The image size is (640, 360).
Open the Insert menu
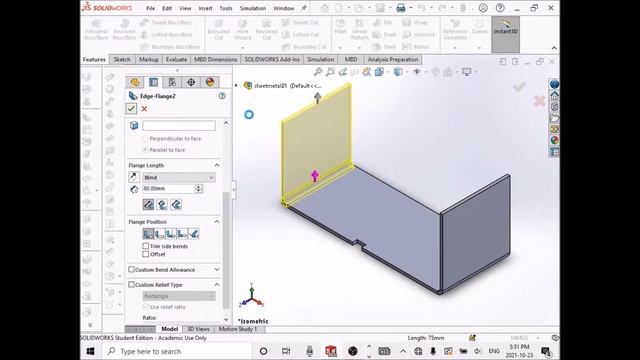[205, 8]
